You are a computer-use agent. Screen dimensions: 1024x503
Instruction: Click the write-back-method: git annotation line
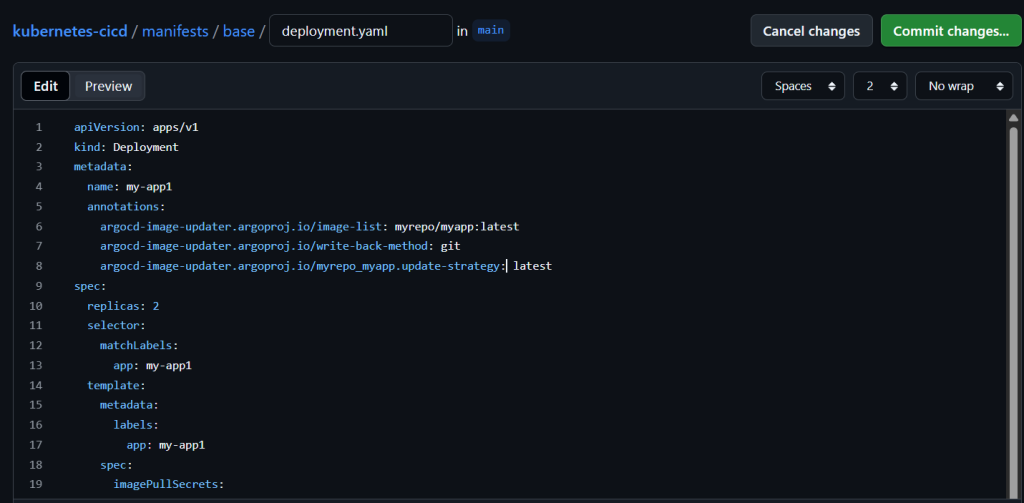coord(280,246)
